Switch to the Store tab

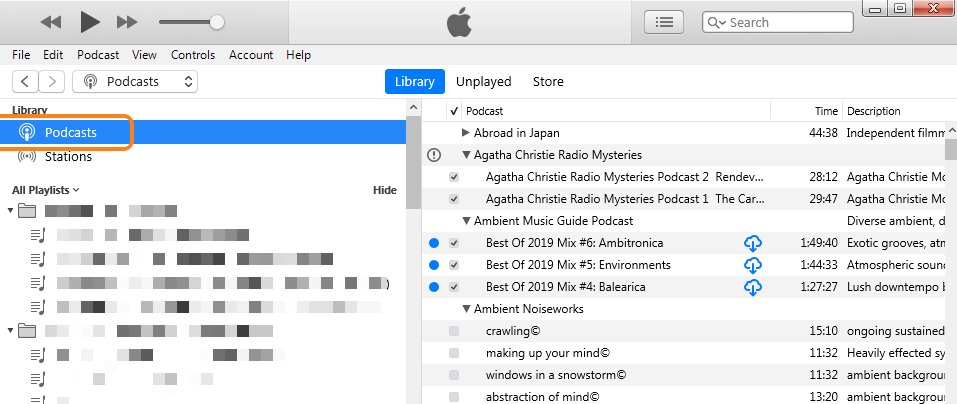548,82
